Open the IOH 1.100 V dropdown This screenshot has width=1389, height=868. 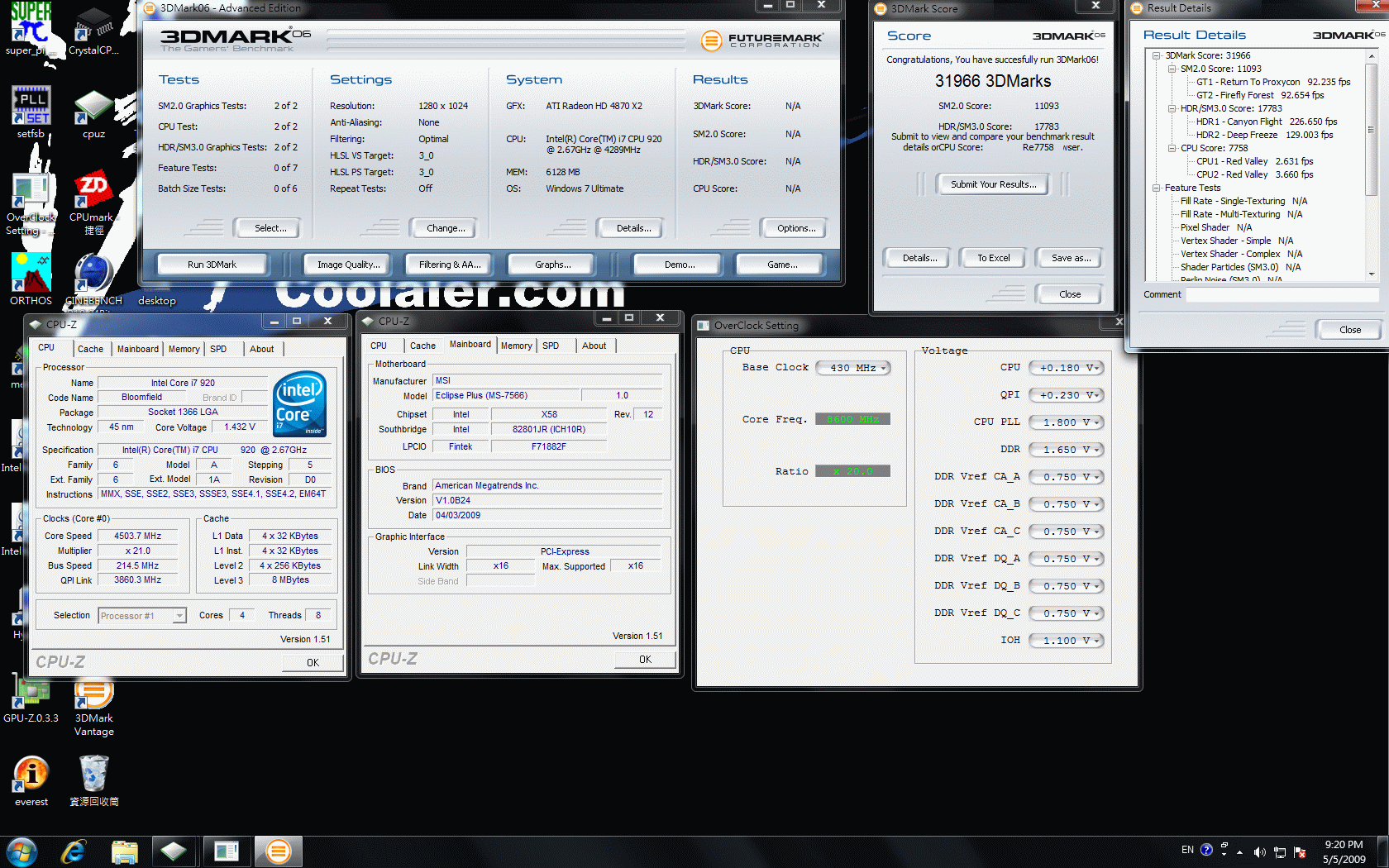1067,641
